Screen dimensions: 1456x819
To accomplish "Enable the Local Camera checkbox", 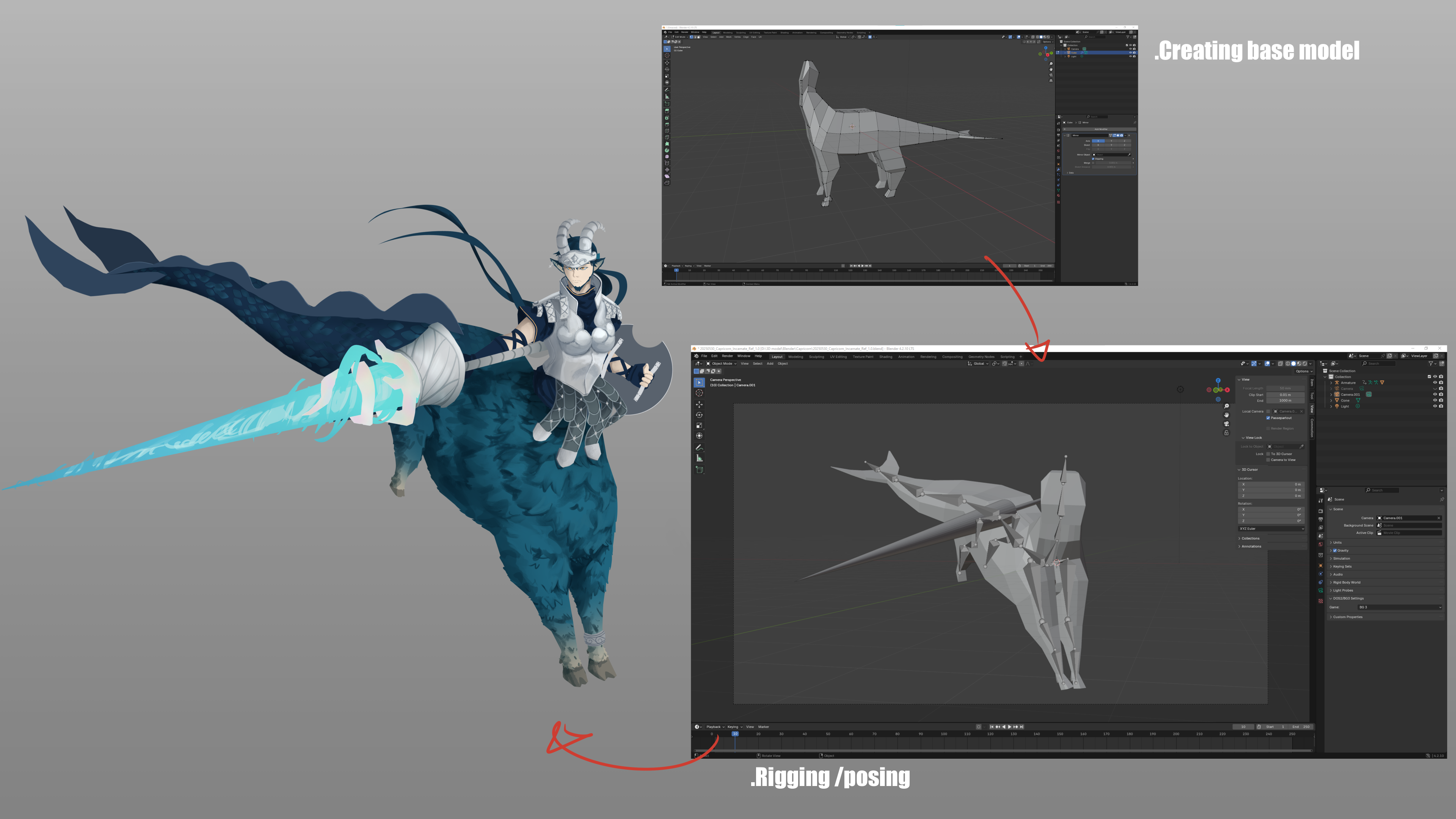I will pyautogui.click(x=1268, y=411).
